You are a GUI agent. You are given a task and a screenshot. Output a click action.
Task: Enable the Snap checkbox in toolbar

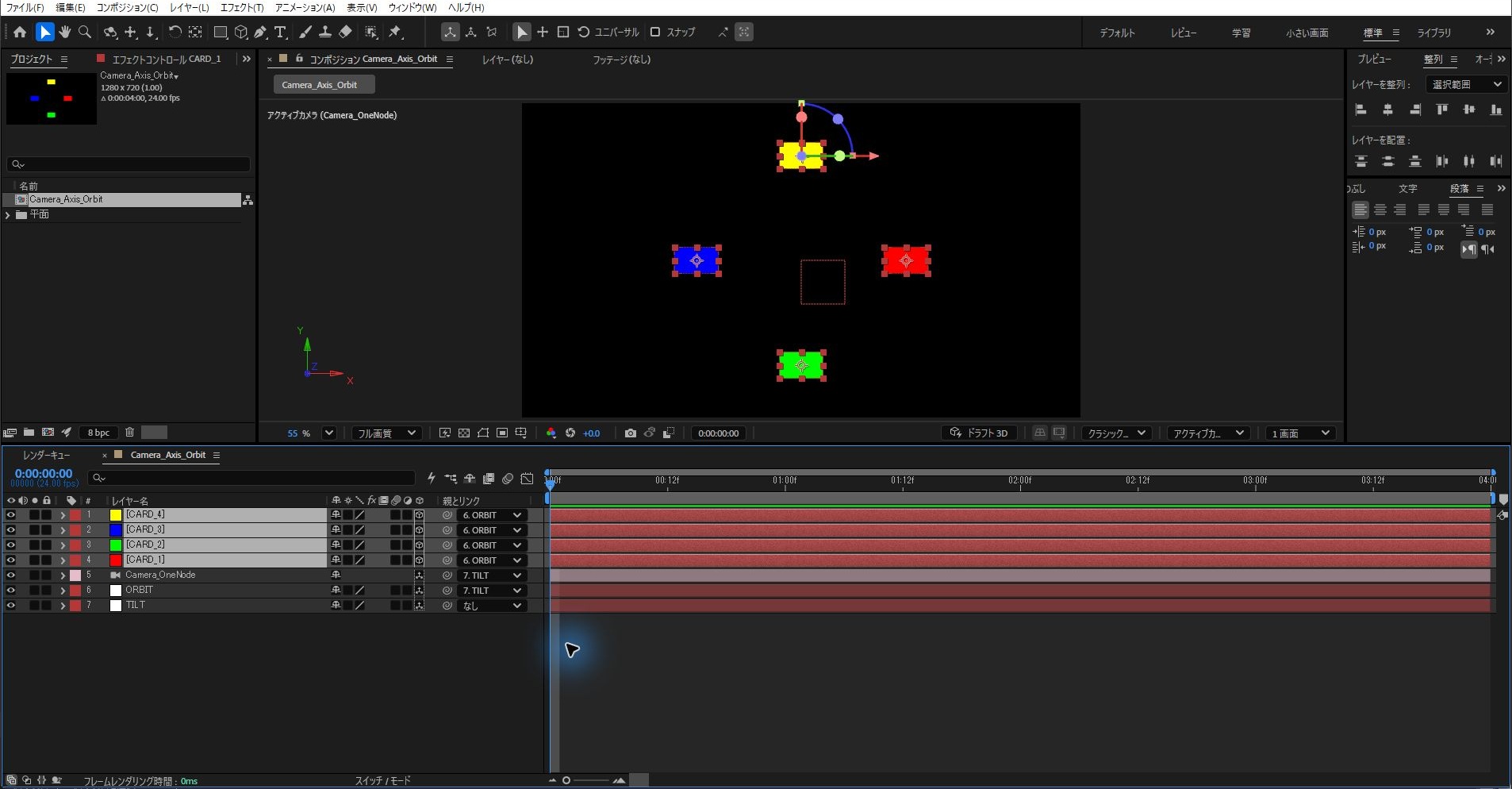pyautogui.click(x=655, y=33)
